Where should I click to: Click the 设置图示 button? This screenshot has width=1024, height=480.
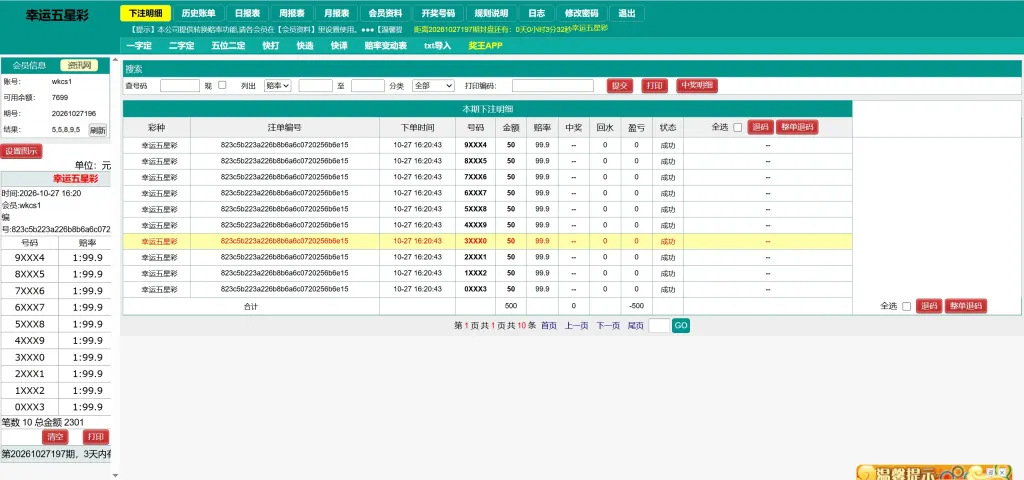21,152
